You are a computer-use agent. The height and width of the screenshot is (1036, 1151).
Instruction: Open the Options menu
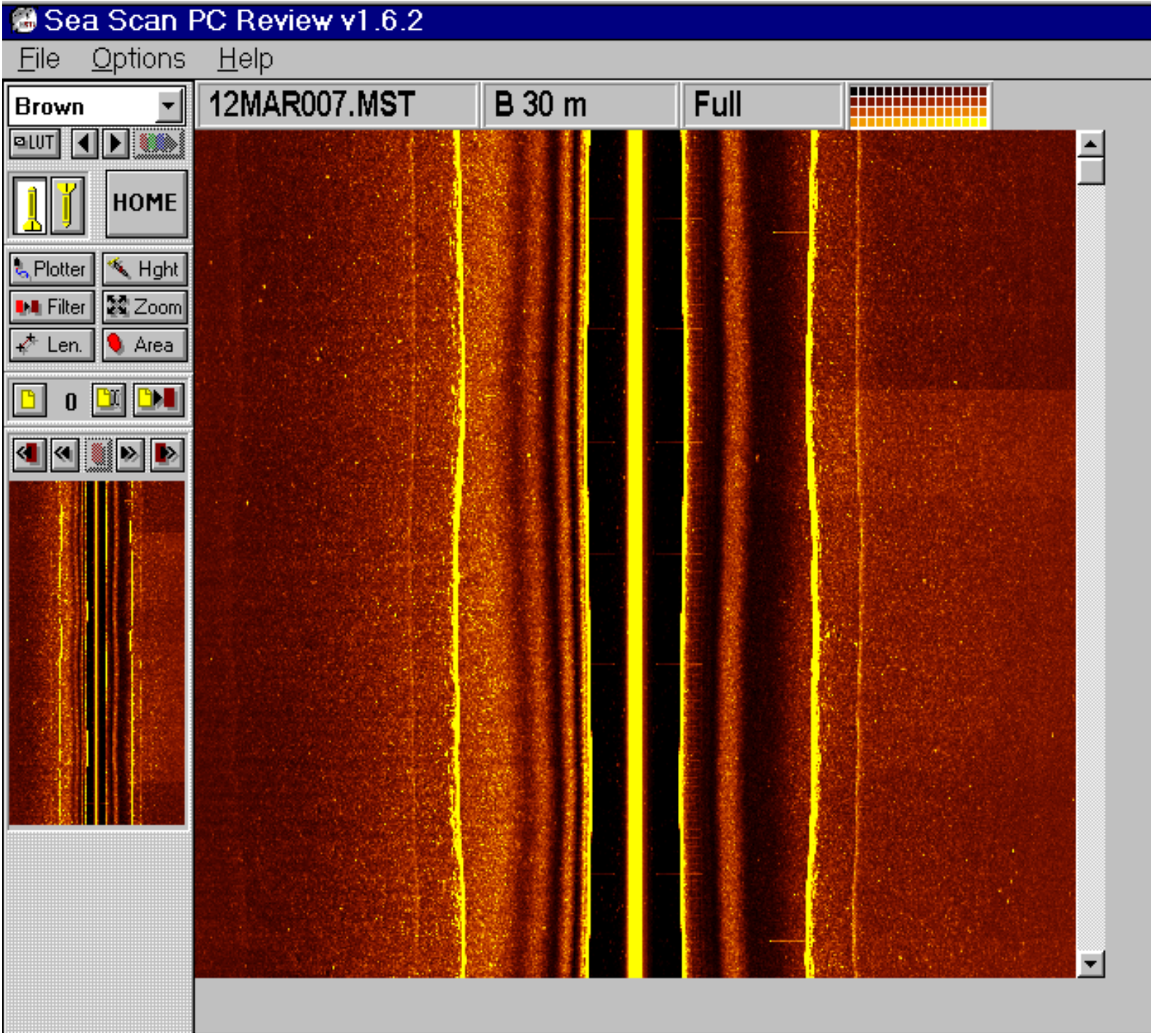pos(138,58)
